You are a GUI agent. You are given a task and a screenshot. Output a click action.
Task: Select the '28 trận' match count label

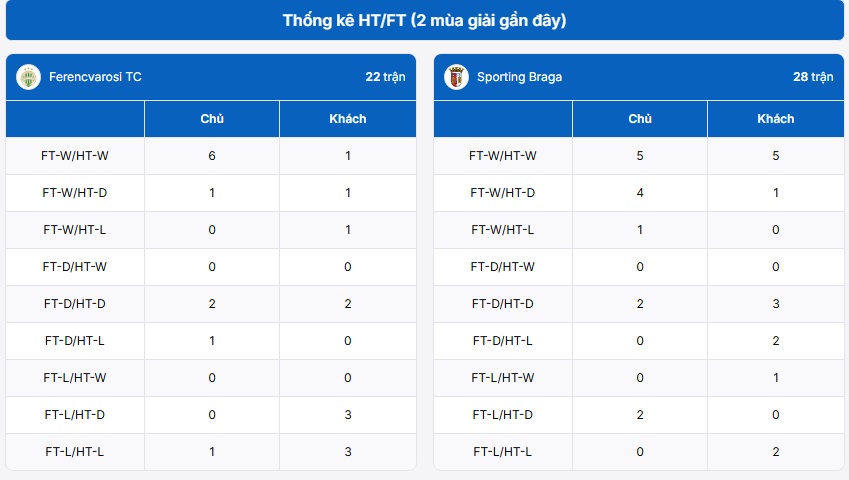[x=813, y=77]
